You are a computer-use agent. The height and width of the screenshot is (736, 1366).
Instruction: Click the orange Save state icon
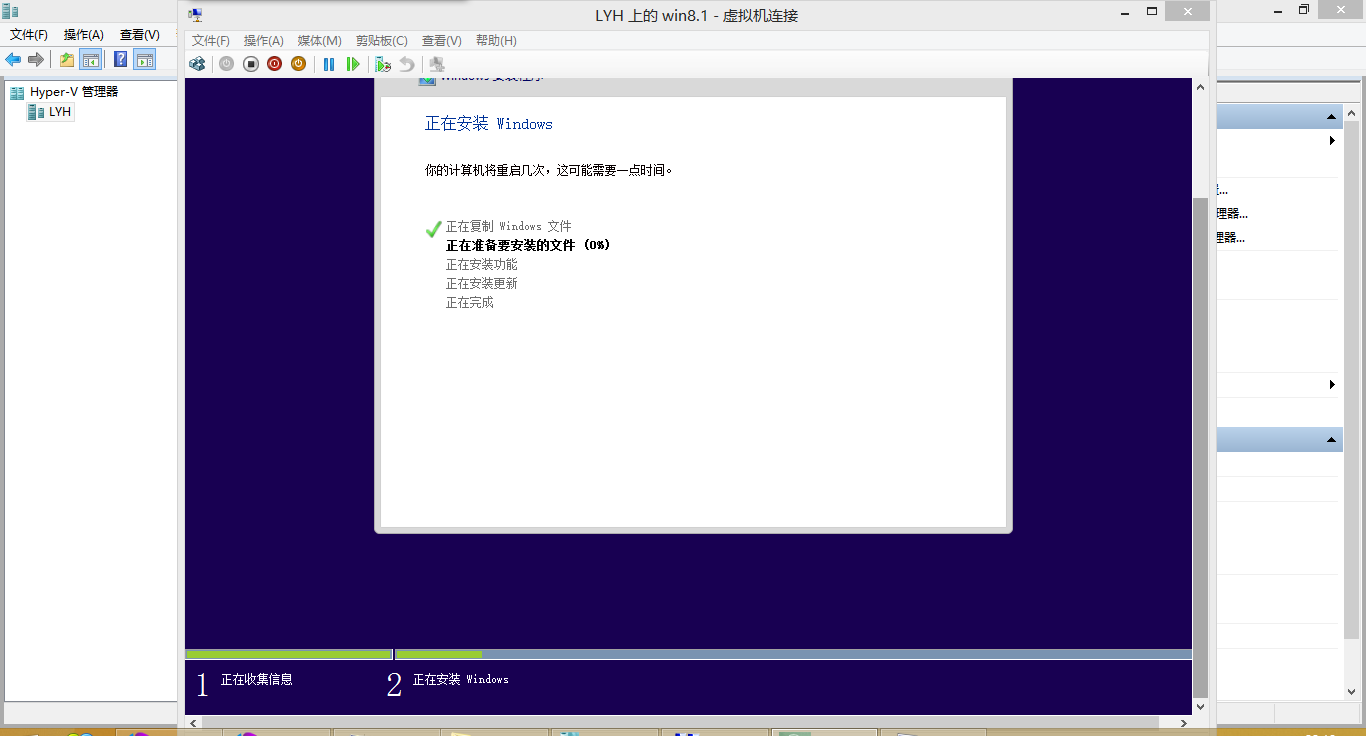(298, 64)
